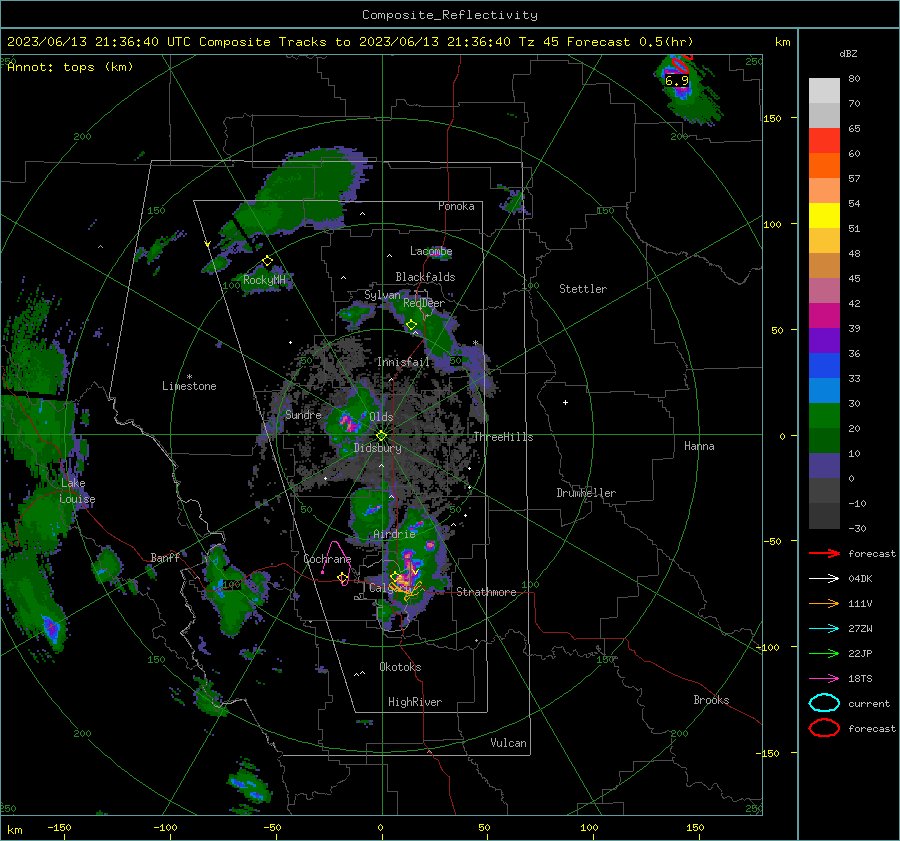Click the ThreeHills city label
Viewport: 900px width, 841px height.
pos(503,437)
